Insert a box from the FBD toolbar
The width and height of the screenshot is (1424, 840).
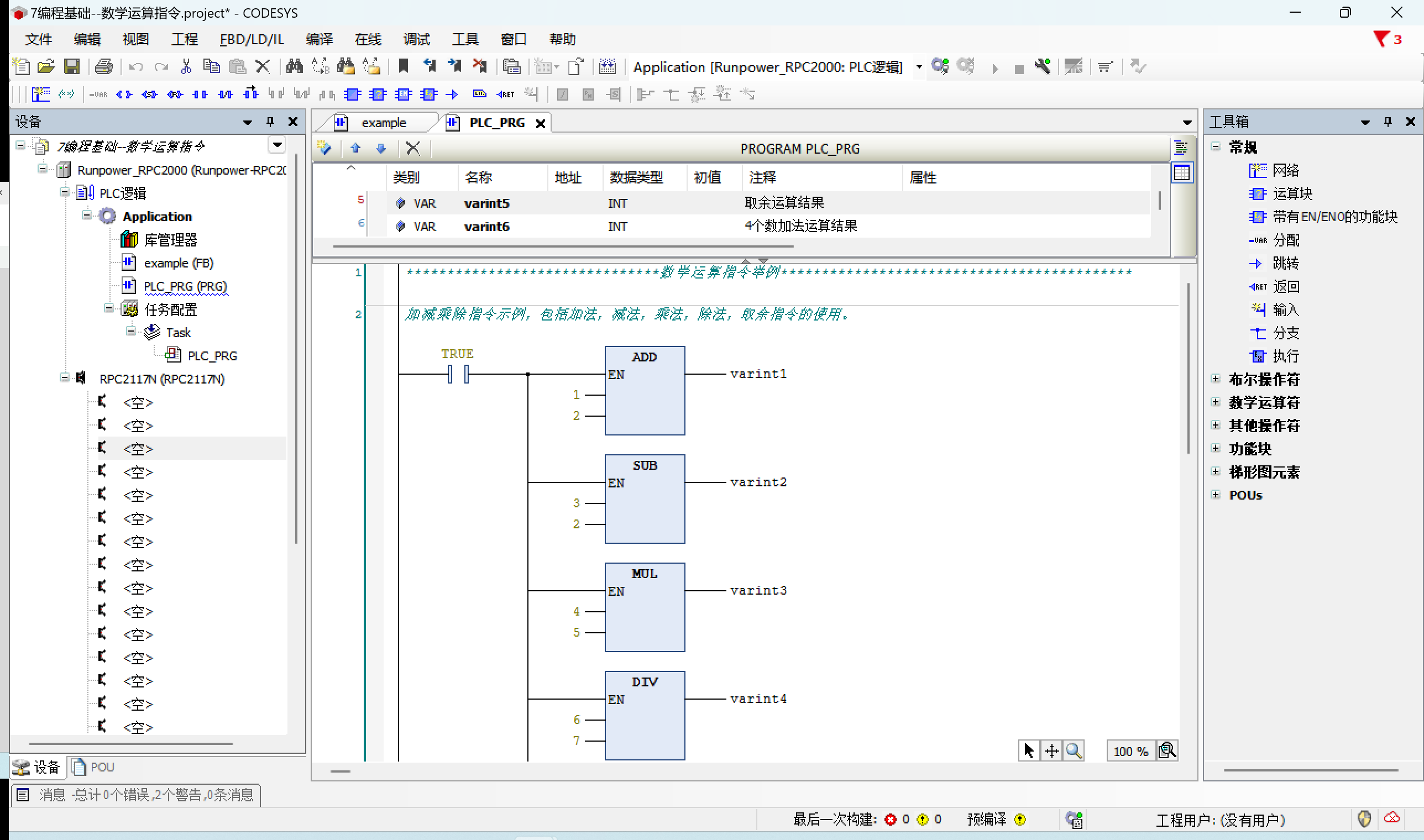coord(352,95)
